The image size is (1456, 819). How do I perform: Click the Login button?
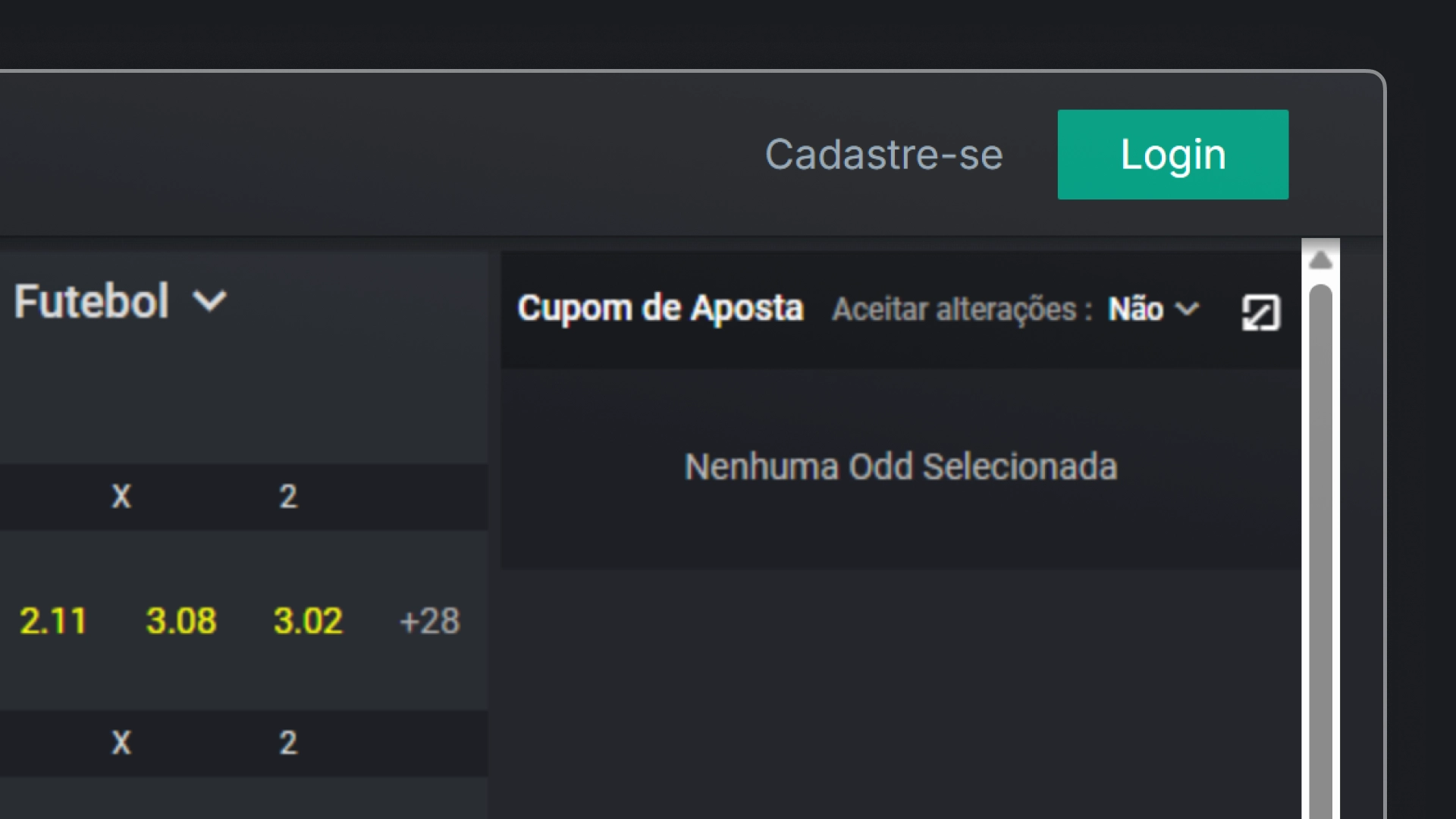pos(1172,155)
